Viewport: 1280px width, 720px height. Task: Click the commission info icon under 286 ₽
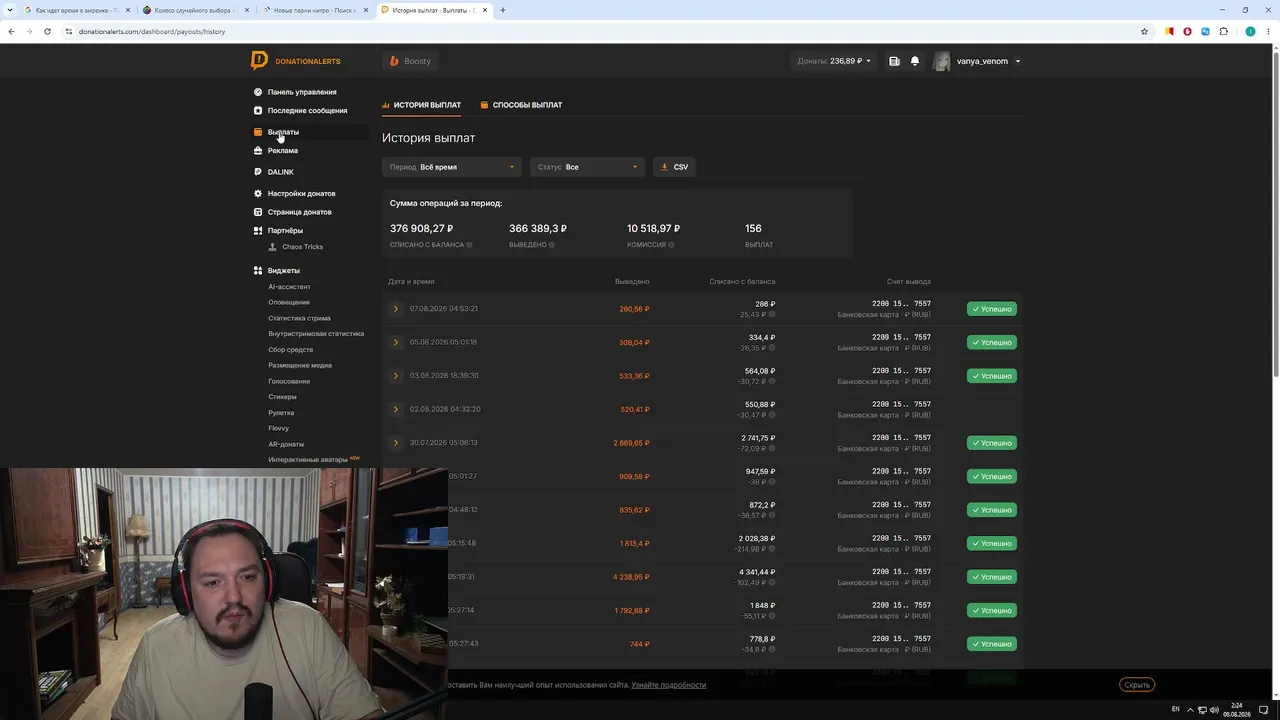pyautogui.click(x=772, y=314)
